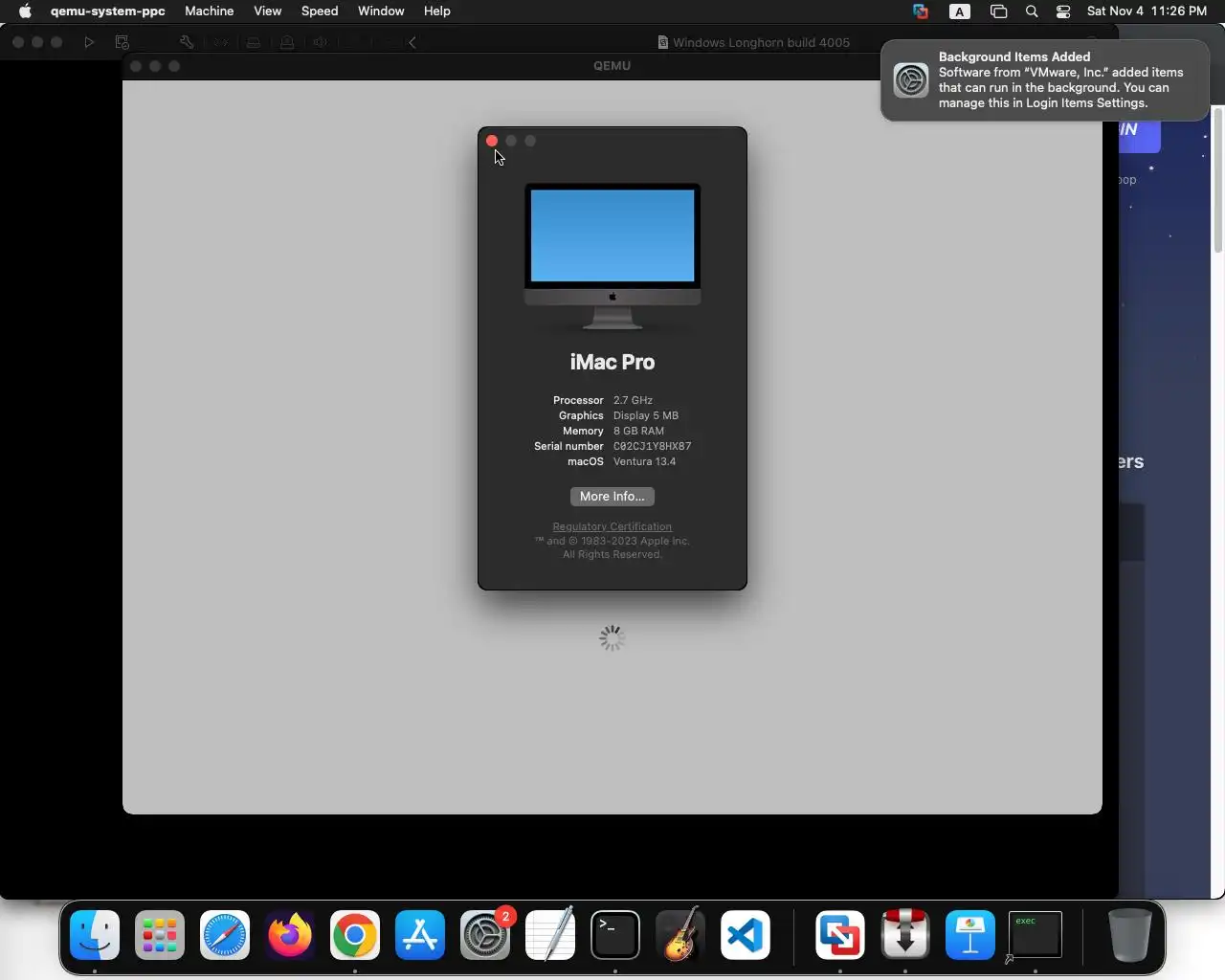Click the play button in VMware toolbar

pyautogui.click(x=89, y=42)
